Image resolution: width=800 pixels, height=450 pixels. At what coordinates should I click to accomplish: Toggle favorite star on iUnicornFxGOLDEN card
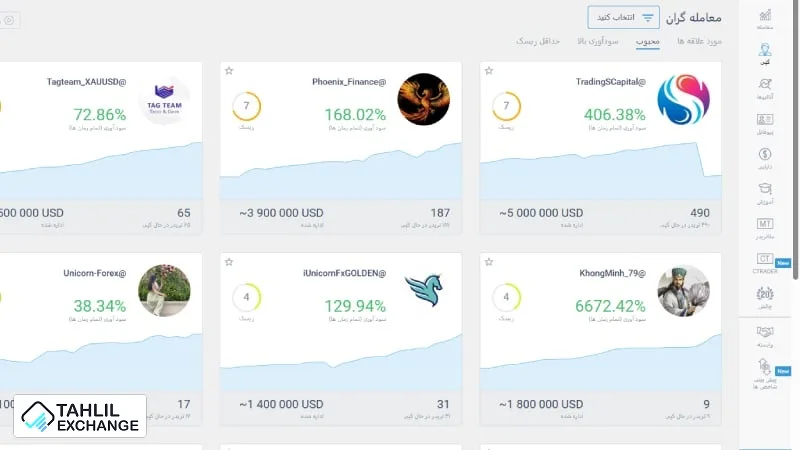click(228, 262)
